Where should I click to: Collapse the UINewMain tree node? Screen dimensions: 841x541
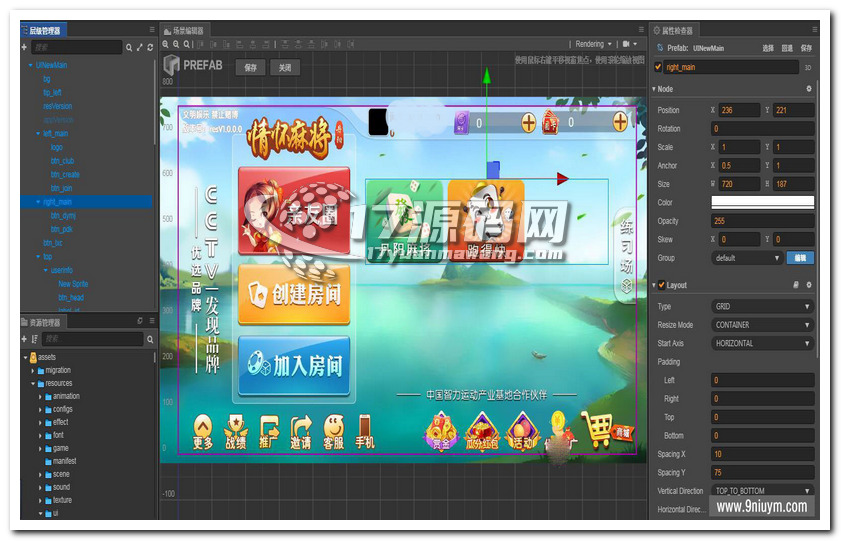click(x=31, y=65)
